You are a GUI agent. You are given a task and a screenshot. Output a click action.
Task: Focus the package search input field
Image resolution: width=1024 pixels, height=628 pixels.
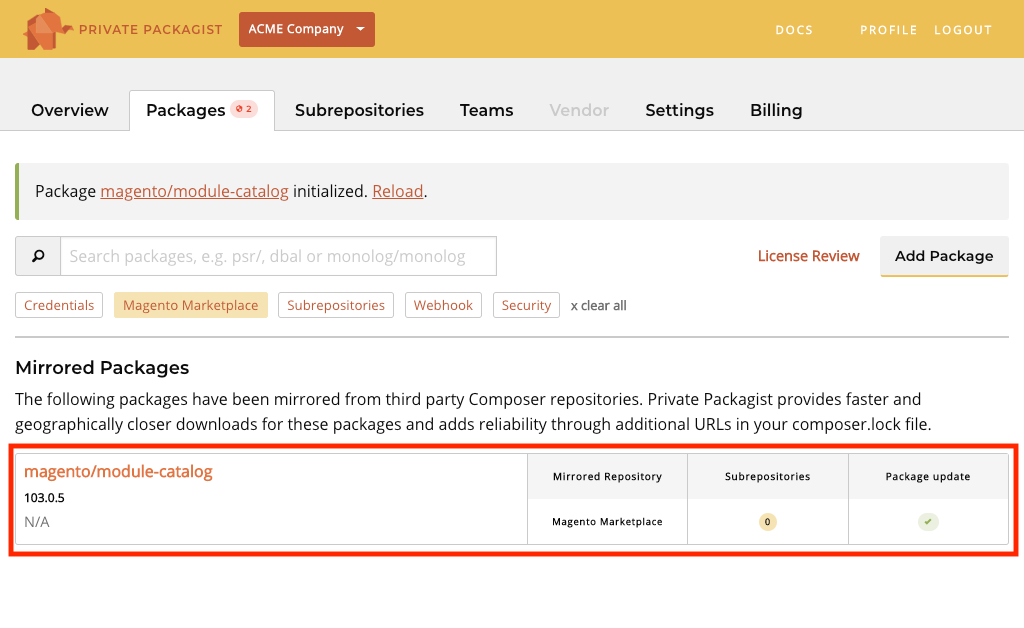[278, 256]
